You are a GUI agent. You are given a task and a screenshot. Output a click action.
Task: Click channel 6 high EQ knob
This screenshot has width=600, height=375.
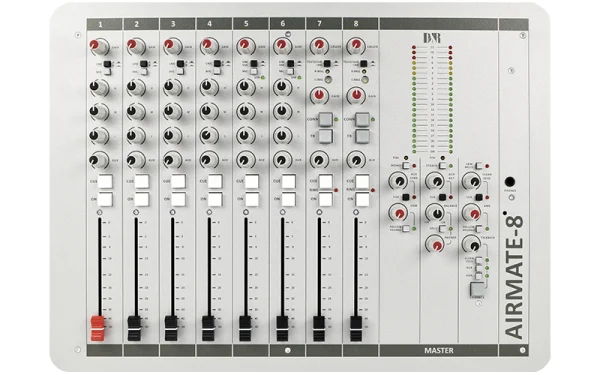pyautogui.click(x=282, y=88)
